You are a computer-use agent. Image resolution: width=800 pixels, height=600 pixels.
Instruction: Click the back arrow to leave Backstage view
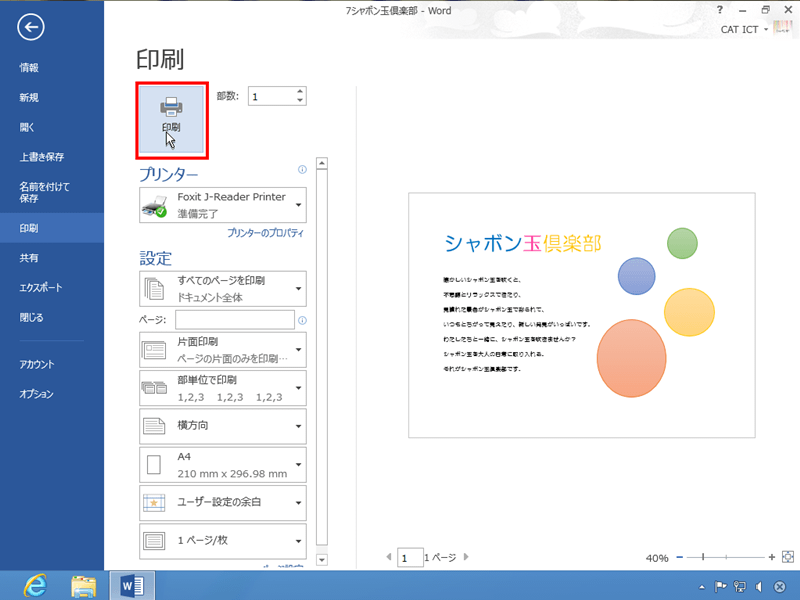point(30,28)
